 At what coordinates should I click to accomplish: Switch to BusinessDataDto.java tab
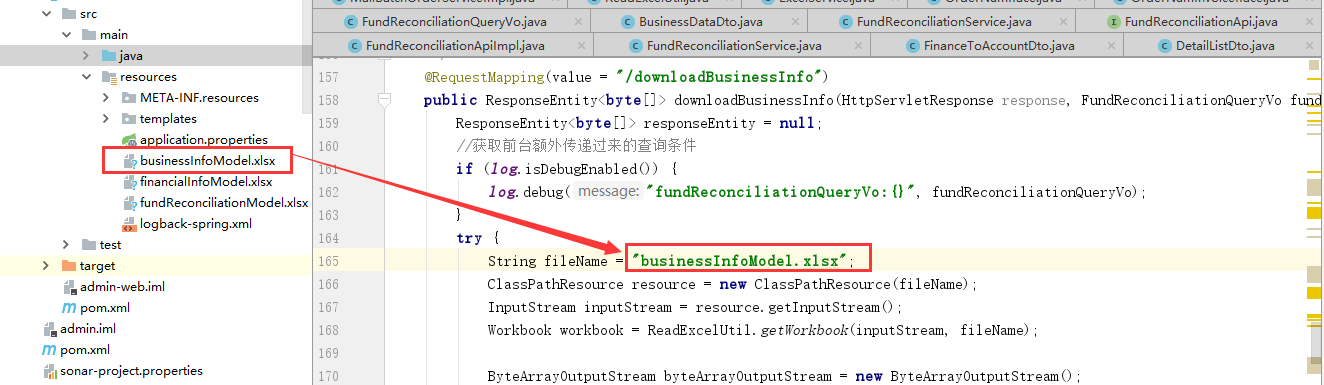pyautogui.click(x=700, y=21)
